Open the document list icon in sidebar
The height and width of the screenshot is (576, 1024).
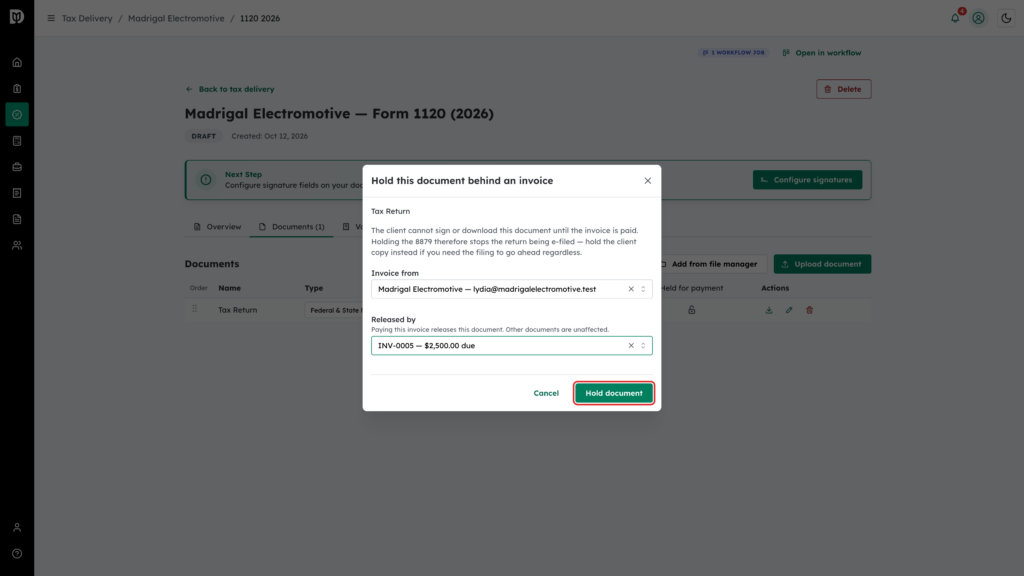click(x=17, y=219)
